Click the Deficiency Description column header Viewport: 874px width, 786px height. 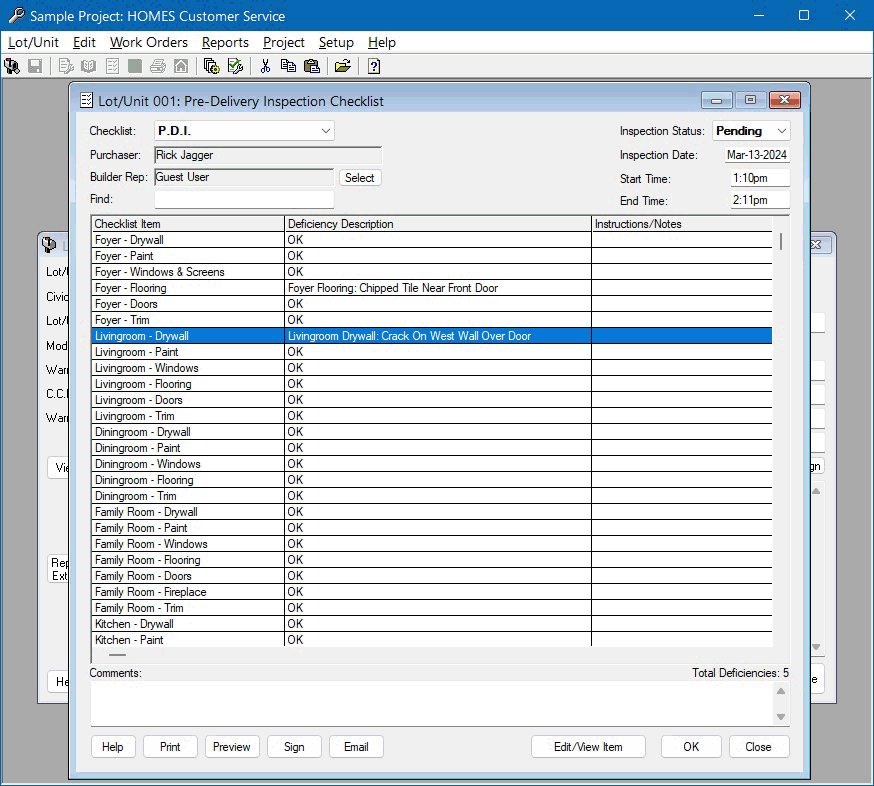[x=438, y=224]
